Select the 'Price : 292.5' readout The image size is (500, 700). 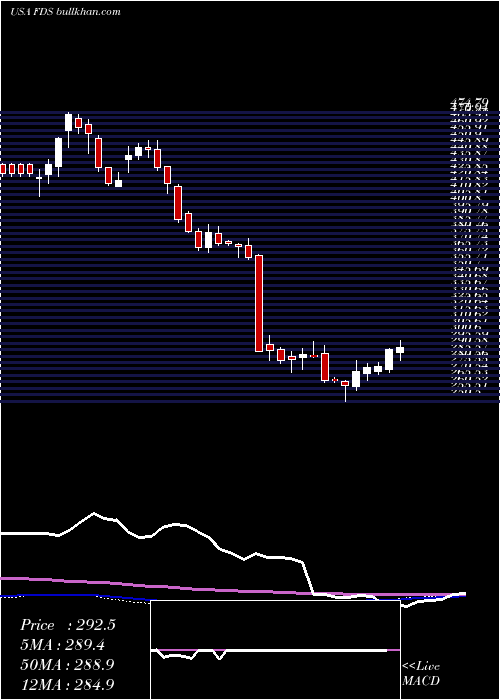click(x=68, y=625)
